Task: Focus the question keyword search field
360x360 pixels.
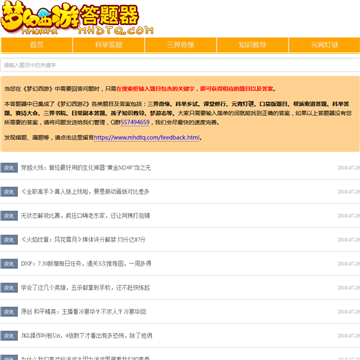Action: tap(180, 65)
